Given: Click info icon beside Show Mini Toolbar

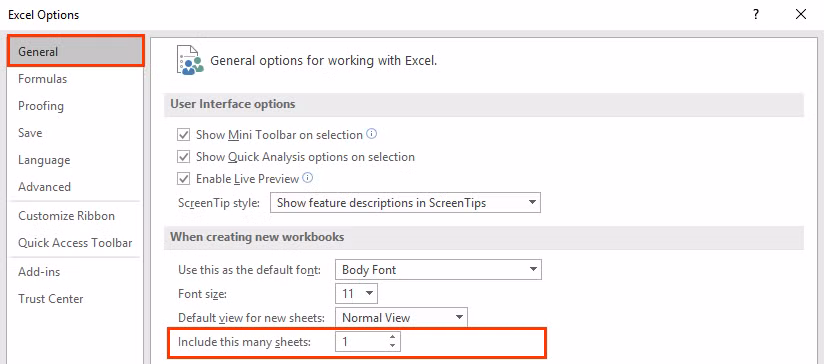Looking at the screenshot, I should (372, 134).
